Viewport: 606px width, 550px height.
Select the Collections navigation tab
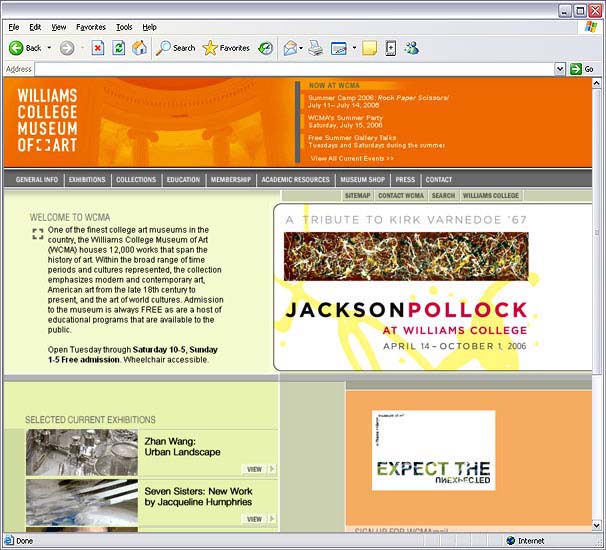point(136,180)
